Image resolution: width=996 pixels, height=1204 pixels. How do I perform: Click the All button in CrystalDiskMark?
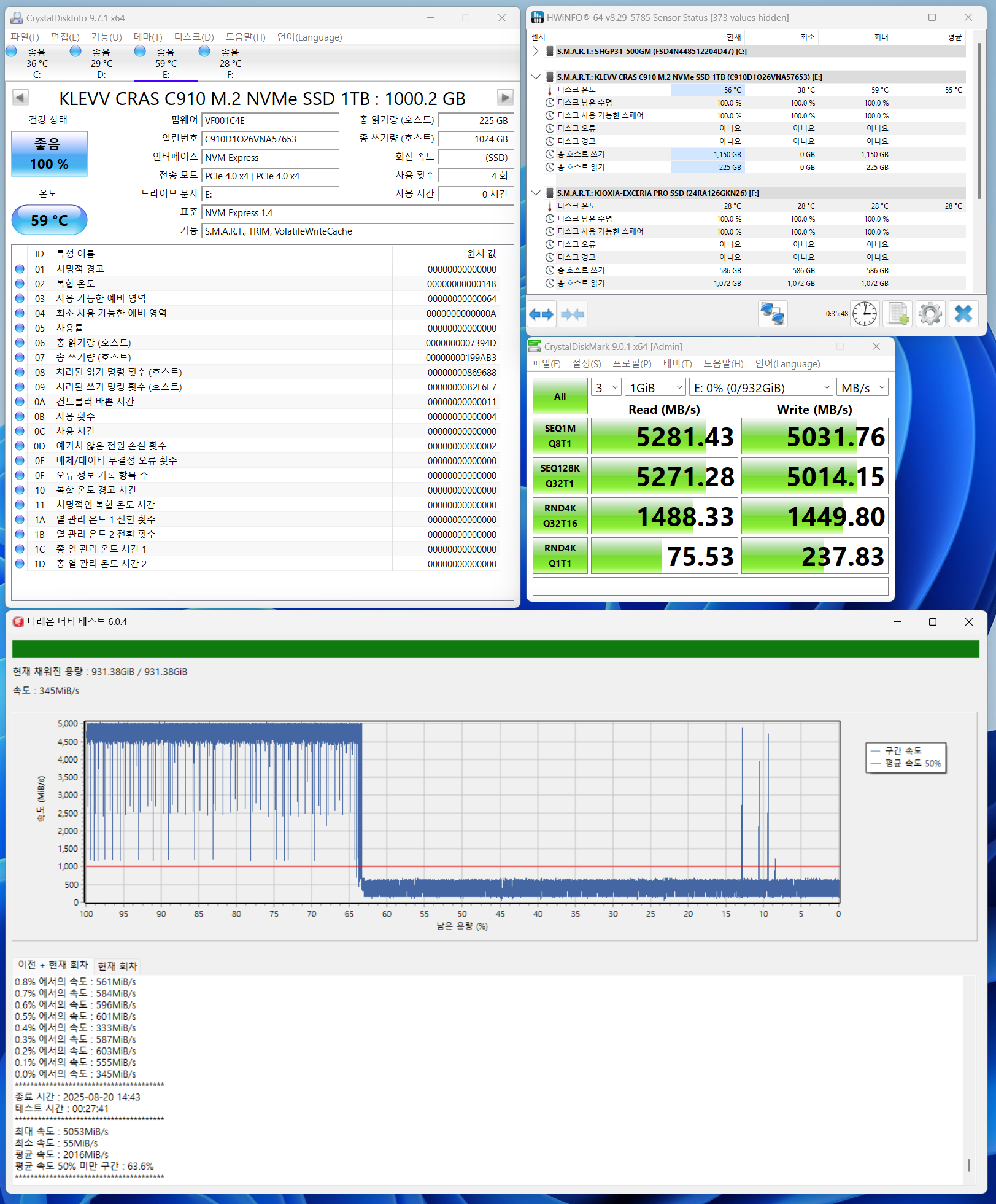[x=560, y=396]
